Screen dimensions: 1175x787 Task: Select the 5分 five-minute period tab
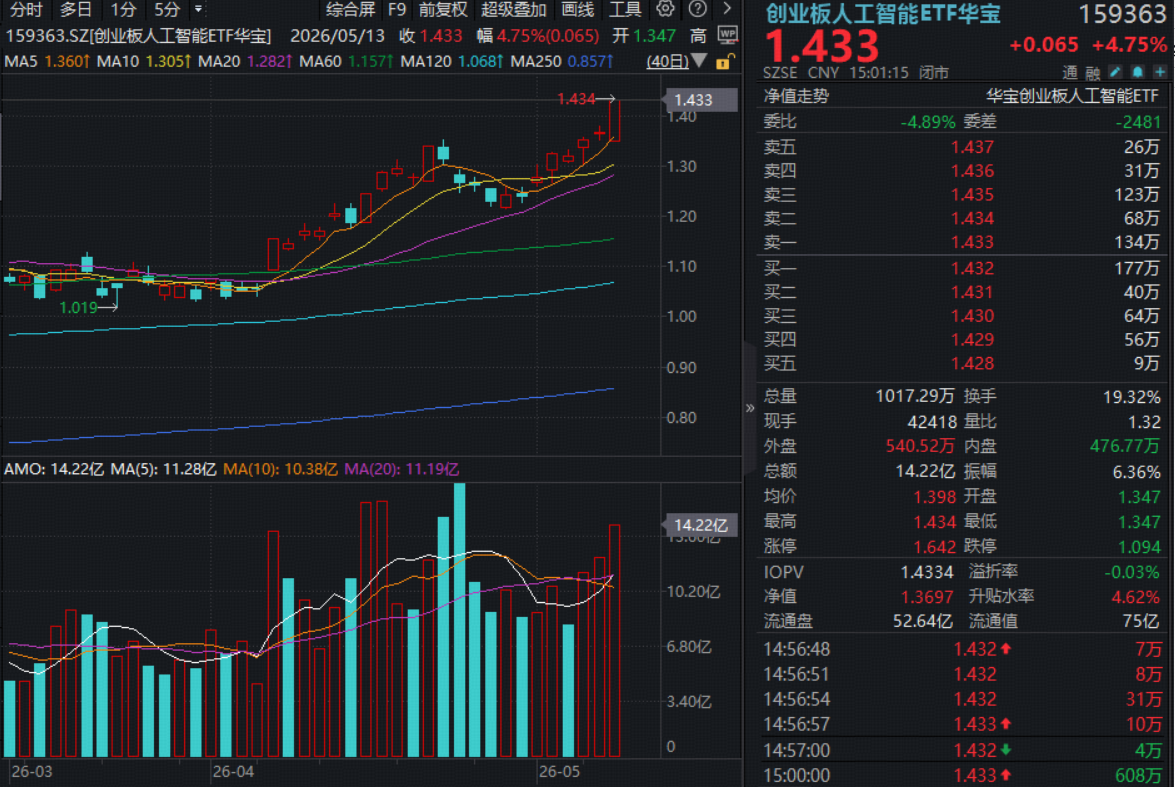tap(167, 10)
